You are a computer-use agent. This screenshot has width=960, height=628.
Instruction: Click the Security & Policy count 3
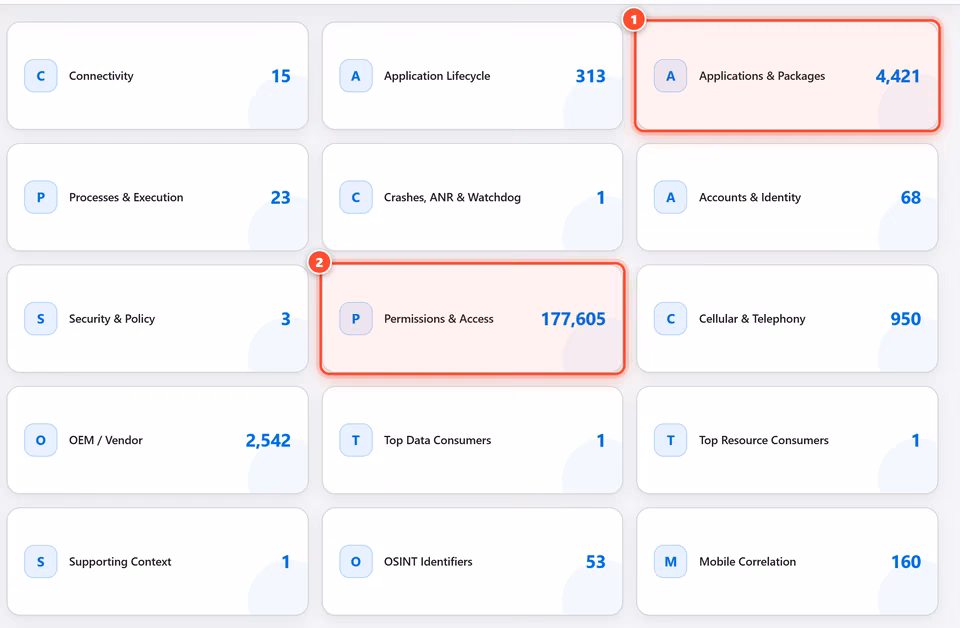[285, 318]
